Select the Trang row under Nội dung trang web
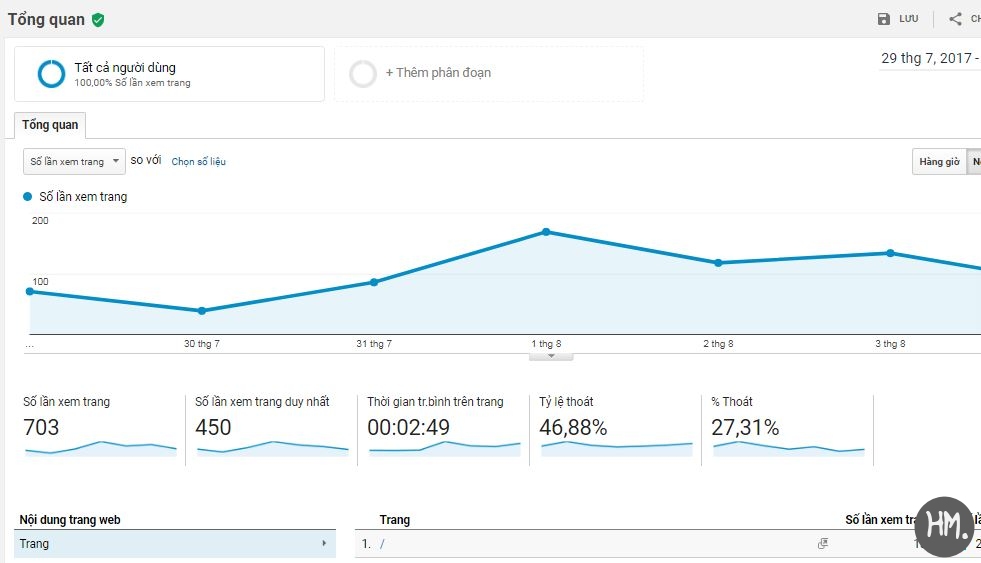Viewport: 981px width, 563px height. coord(175,544)
